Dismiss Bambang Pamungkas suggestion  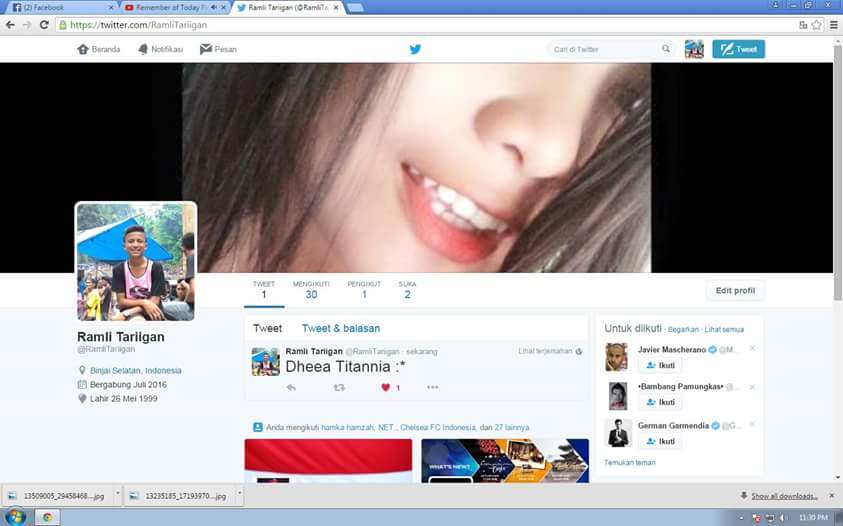pyautogui.click(x=752, y=387)
